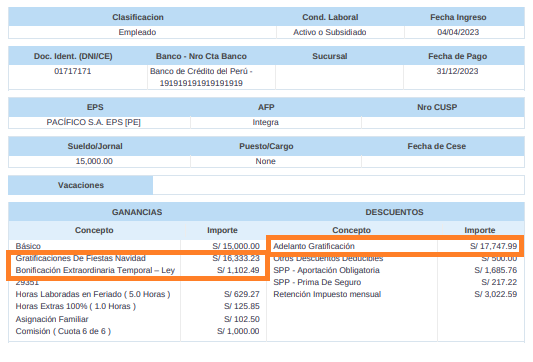Select the bonus amount S/ 1,102.49
The height and width of the screenshot is (362, 533).
(238, 270)
